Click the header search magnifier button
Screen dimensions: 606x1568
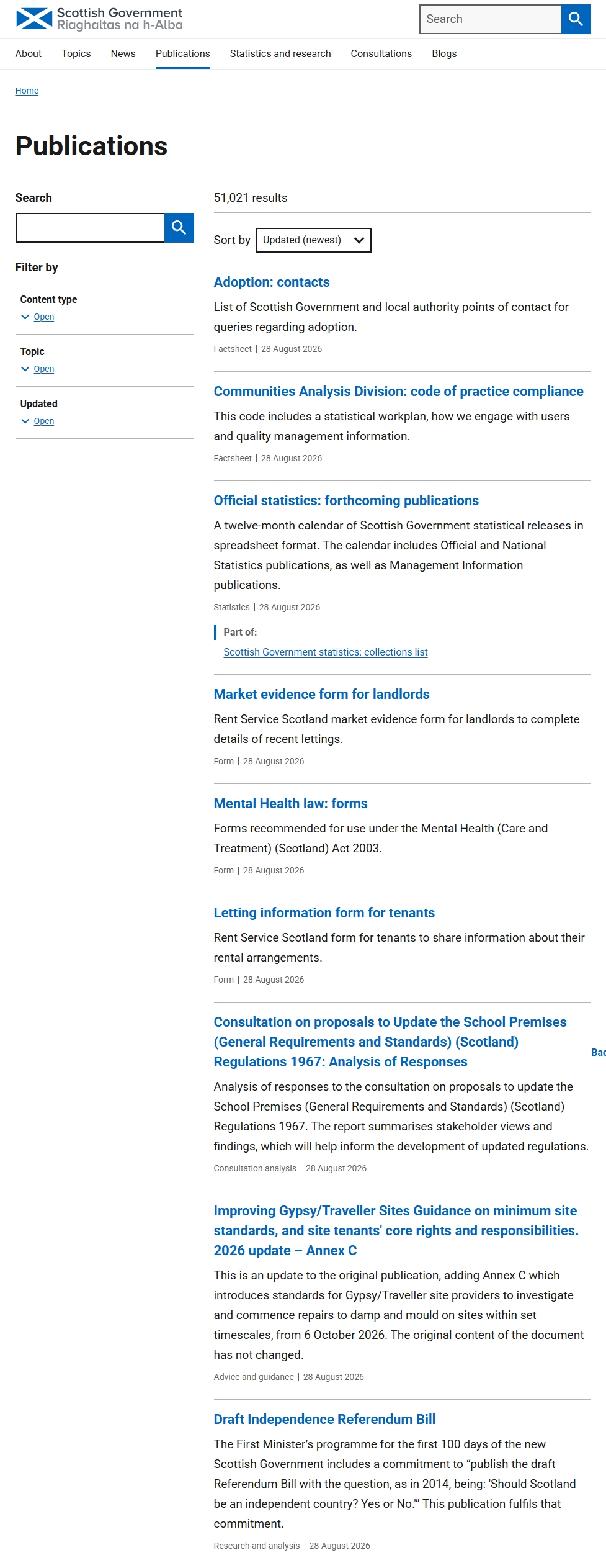[576, 19]
